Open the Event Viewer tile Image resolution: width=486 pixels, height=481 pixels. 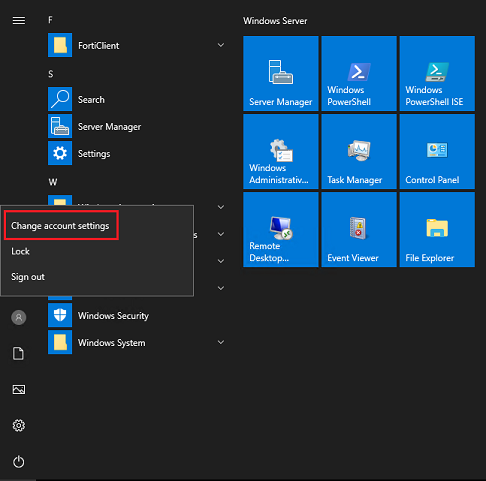tap(359, 229)
